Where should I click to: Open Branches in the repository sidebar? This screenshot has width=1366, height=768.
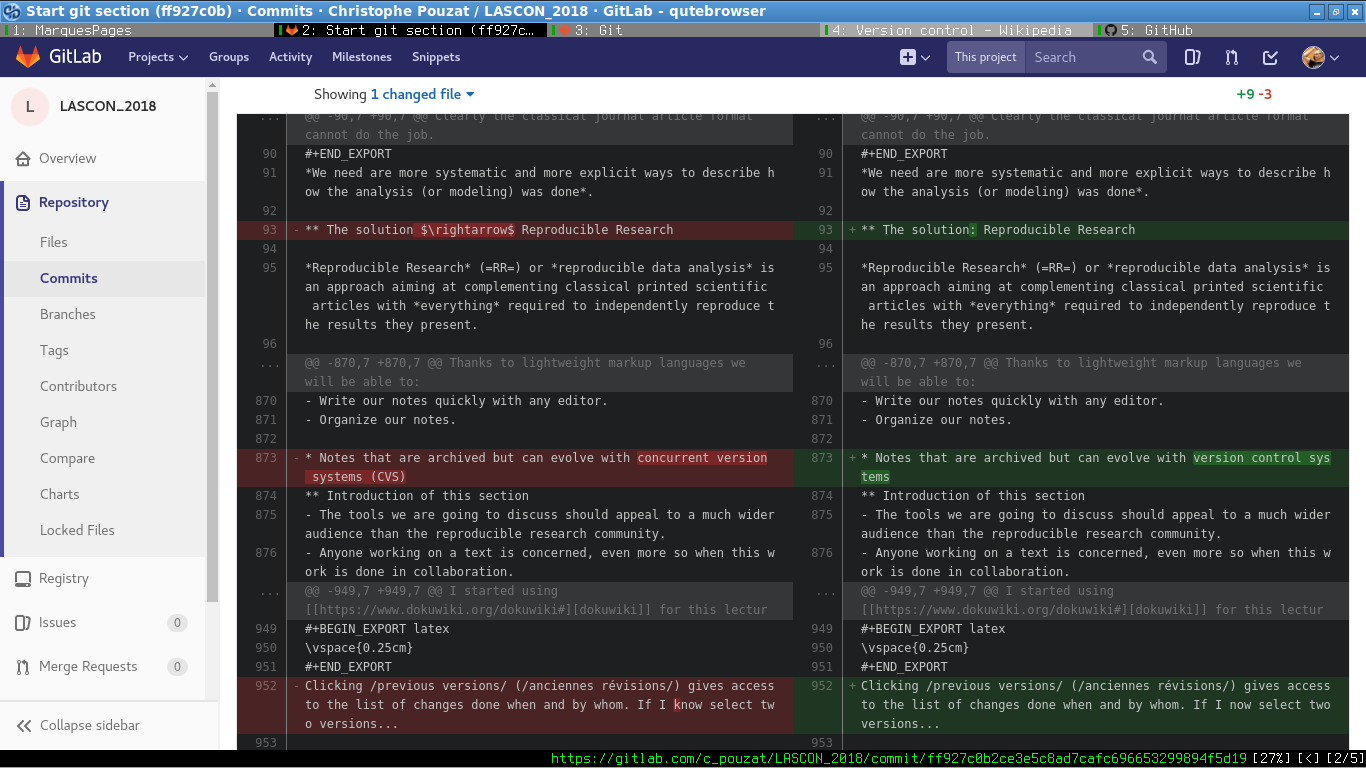(x=68, y=314)
